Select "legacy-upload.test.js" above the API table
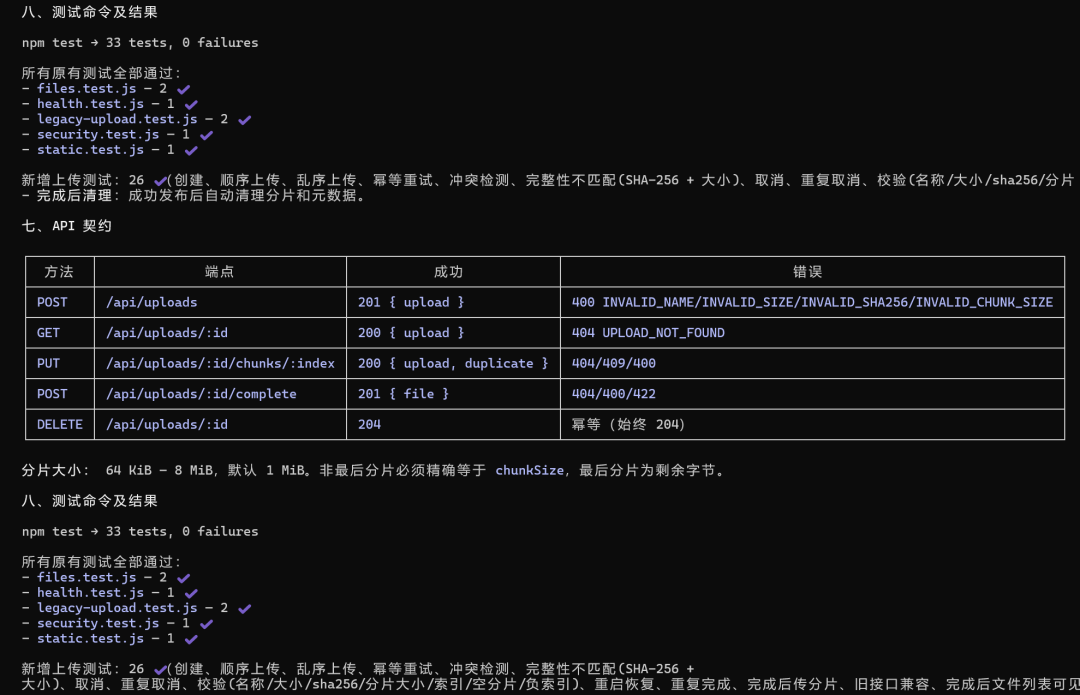Screen dimensions: 1080x695 pyautogui.click(x=117, y=119)
